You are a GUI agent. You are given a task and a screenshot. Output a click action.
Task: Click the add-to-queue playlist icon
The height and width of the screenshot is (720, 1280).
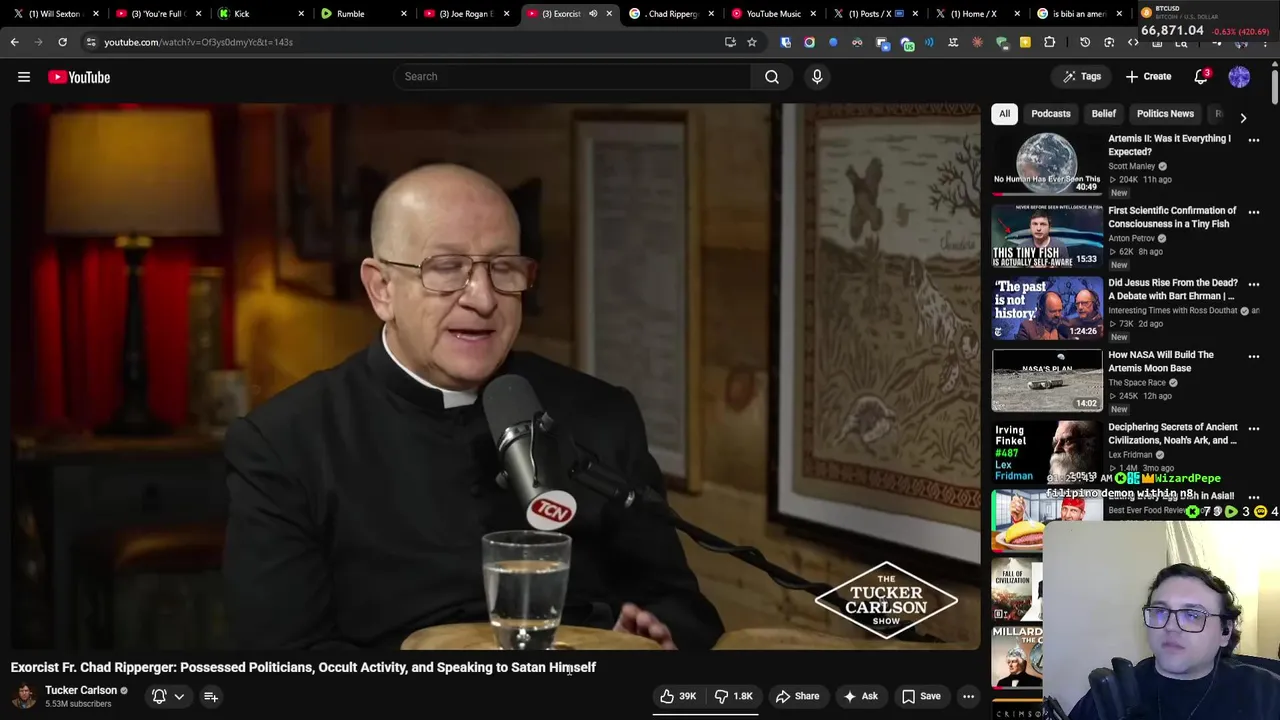(211, 696)
